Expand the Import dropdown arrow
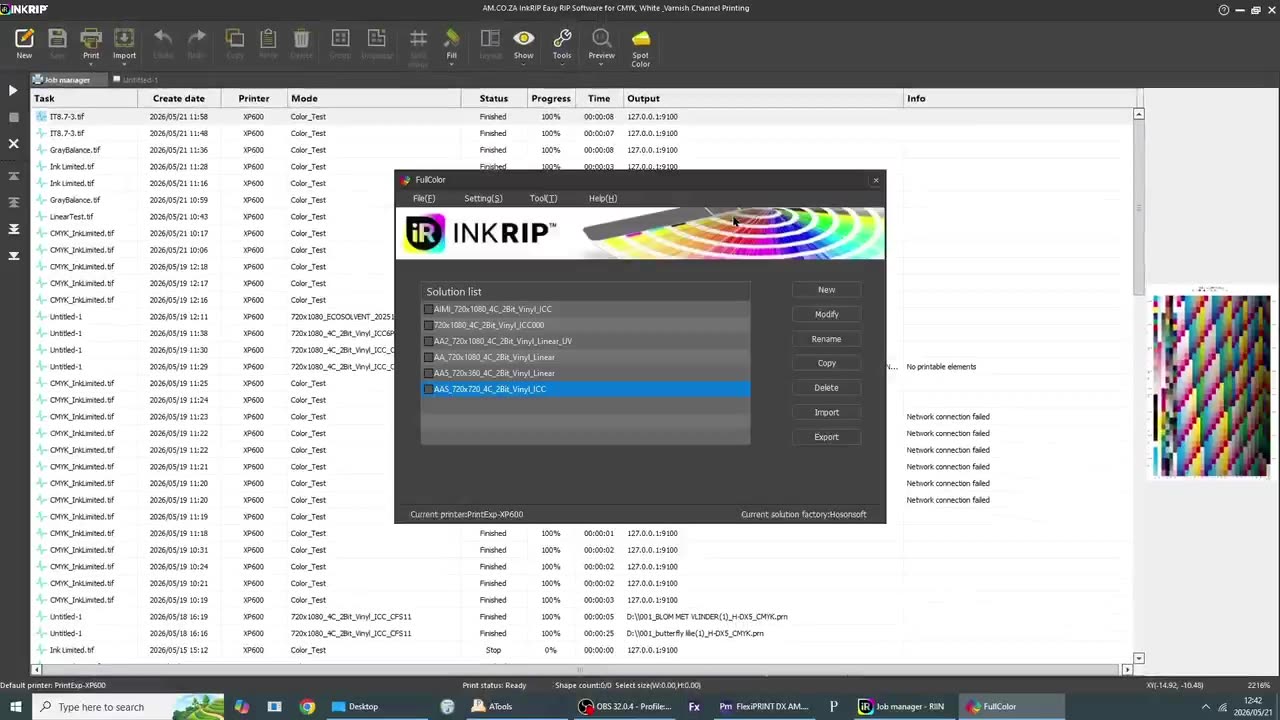The height and width of the screenshot is (720, 1280). (124, 65)
